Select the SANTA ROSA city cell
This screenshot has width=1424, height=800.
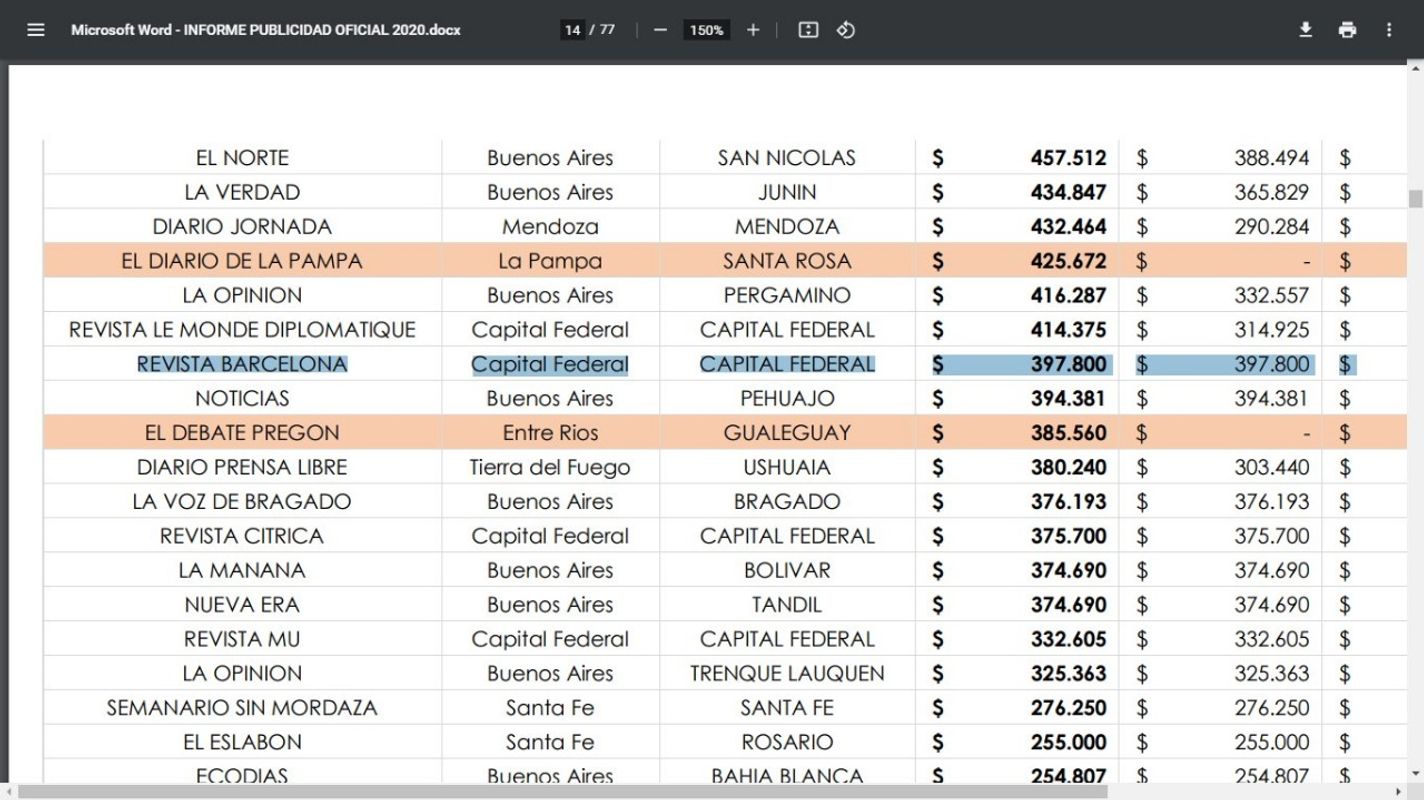coord(787,261)
